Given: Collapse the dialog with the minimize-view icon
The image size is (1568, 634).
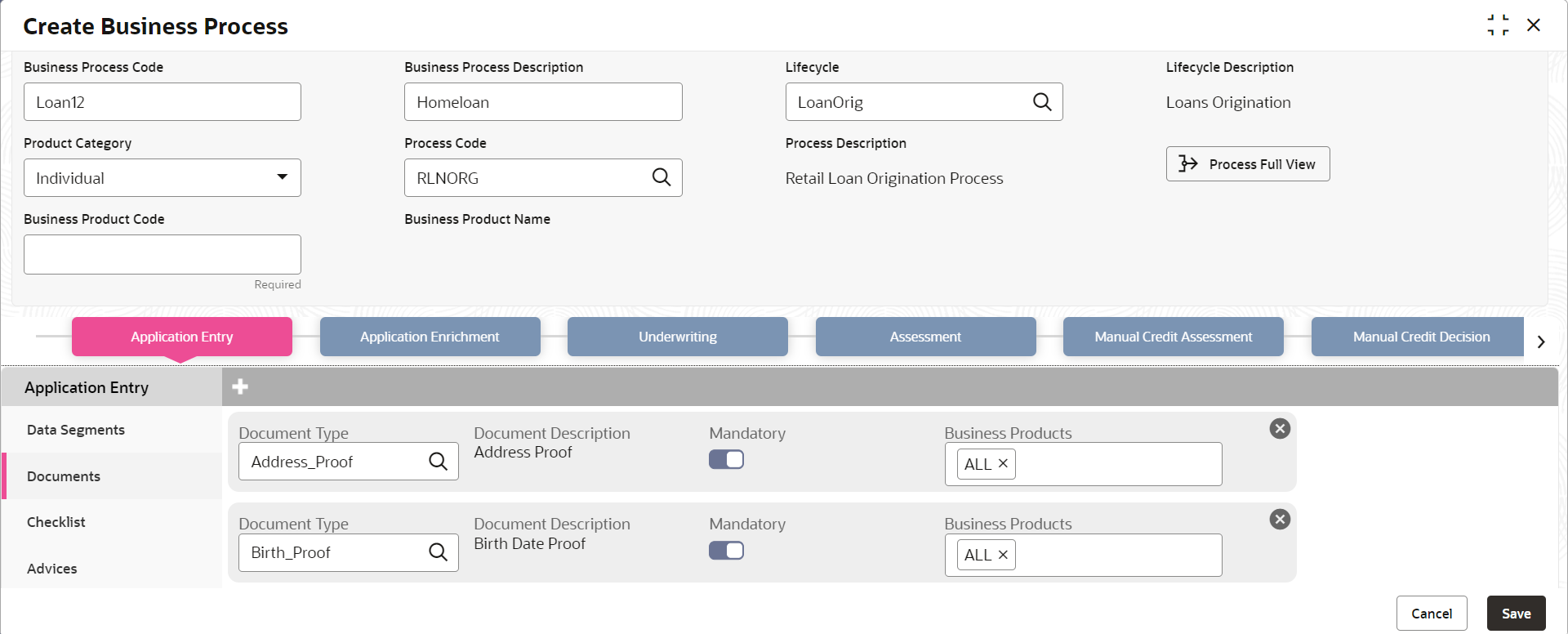Looking at the screenshot, I should pyautogui.click(x=1498, y=25).
